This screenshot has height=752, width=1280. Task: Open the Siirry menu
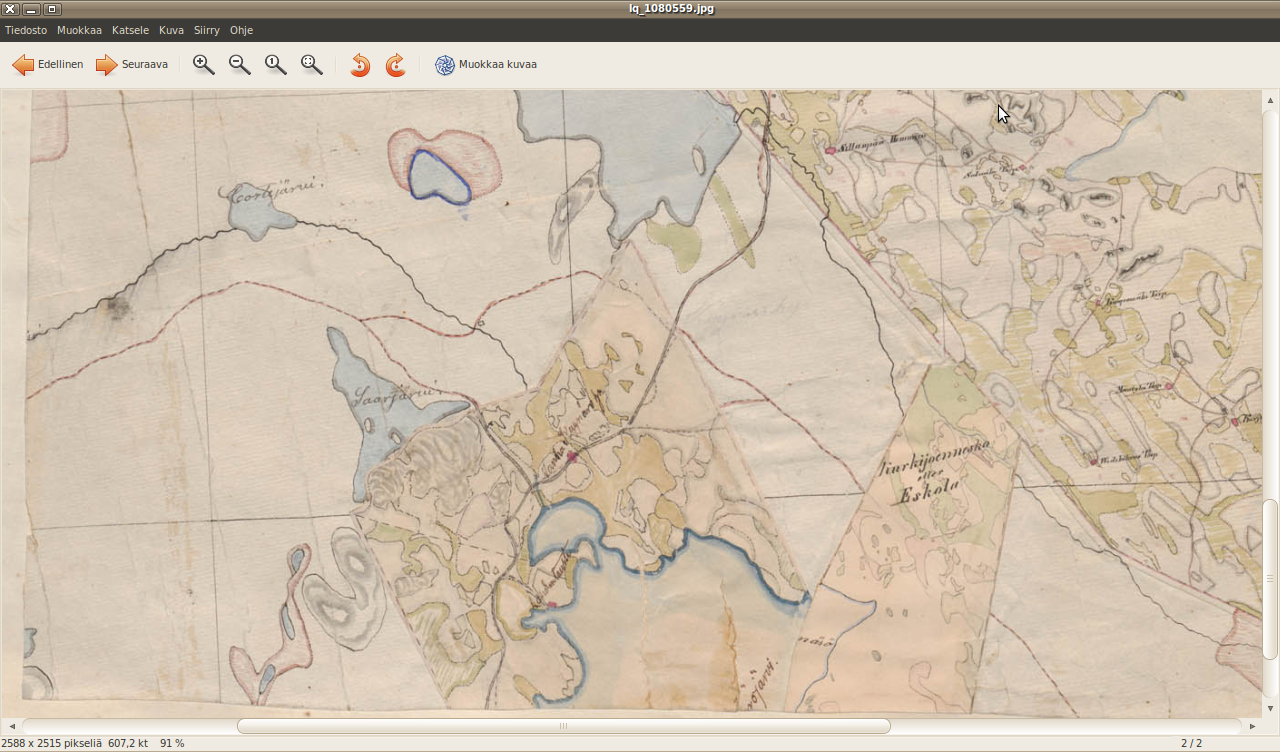[x=206, y=30]
